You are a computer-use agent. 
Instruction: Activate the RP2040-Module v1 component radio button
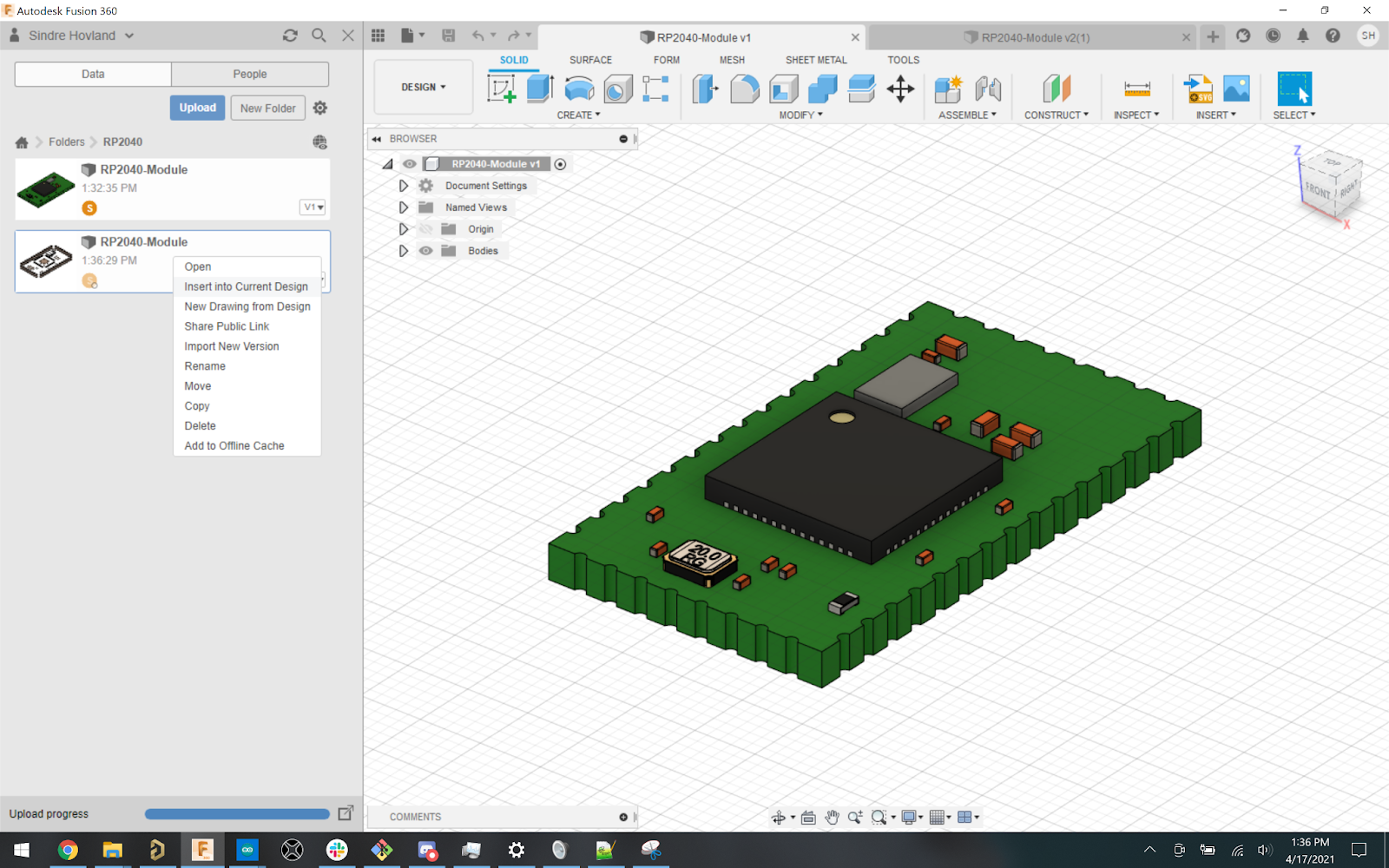point(560,164)
